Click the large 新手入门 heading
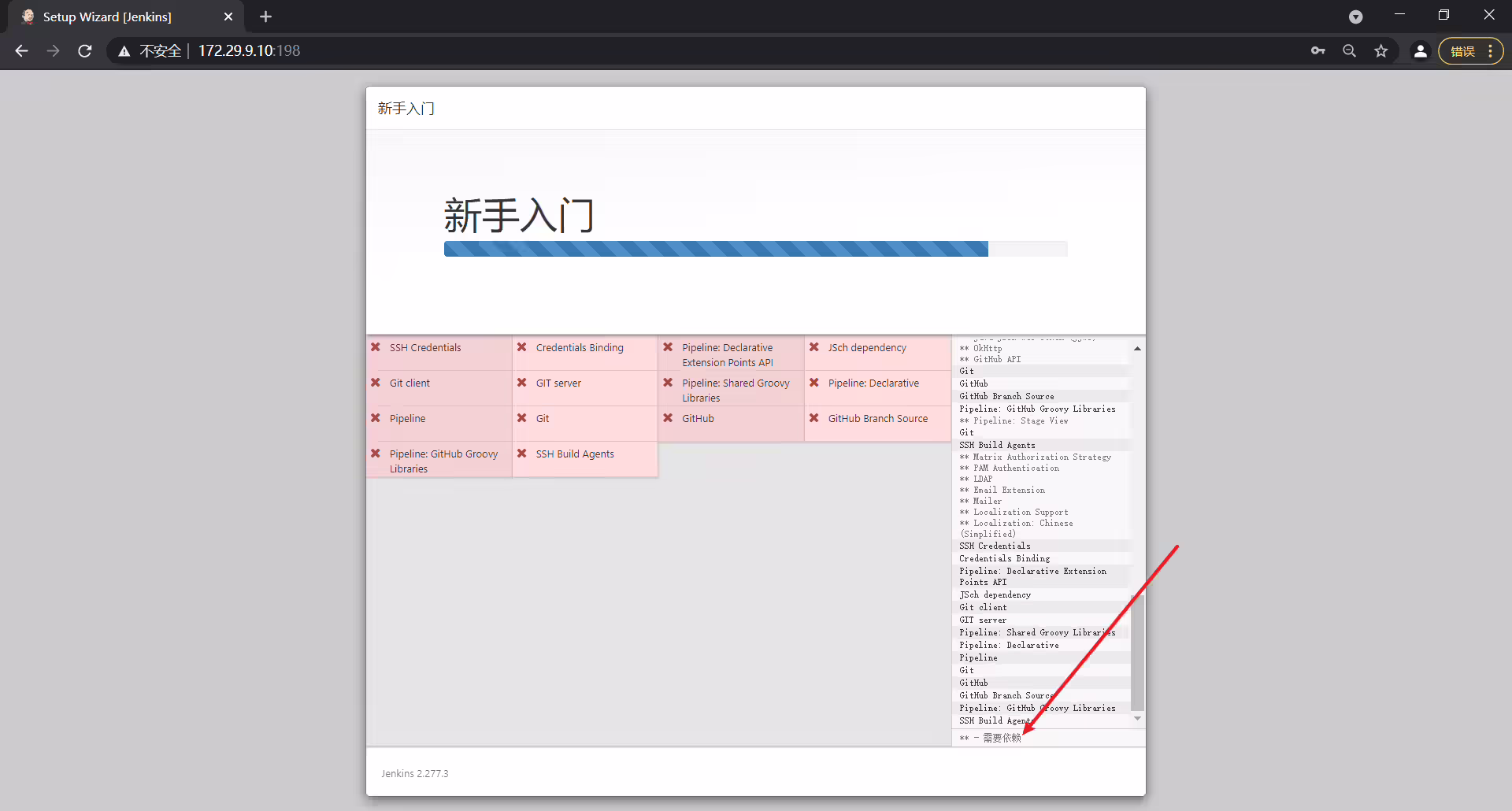This screenshot has height=811, width=1512. click(x=519, y=216)
